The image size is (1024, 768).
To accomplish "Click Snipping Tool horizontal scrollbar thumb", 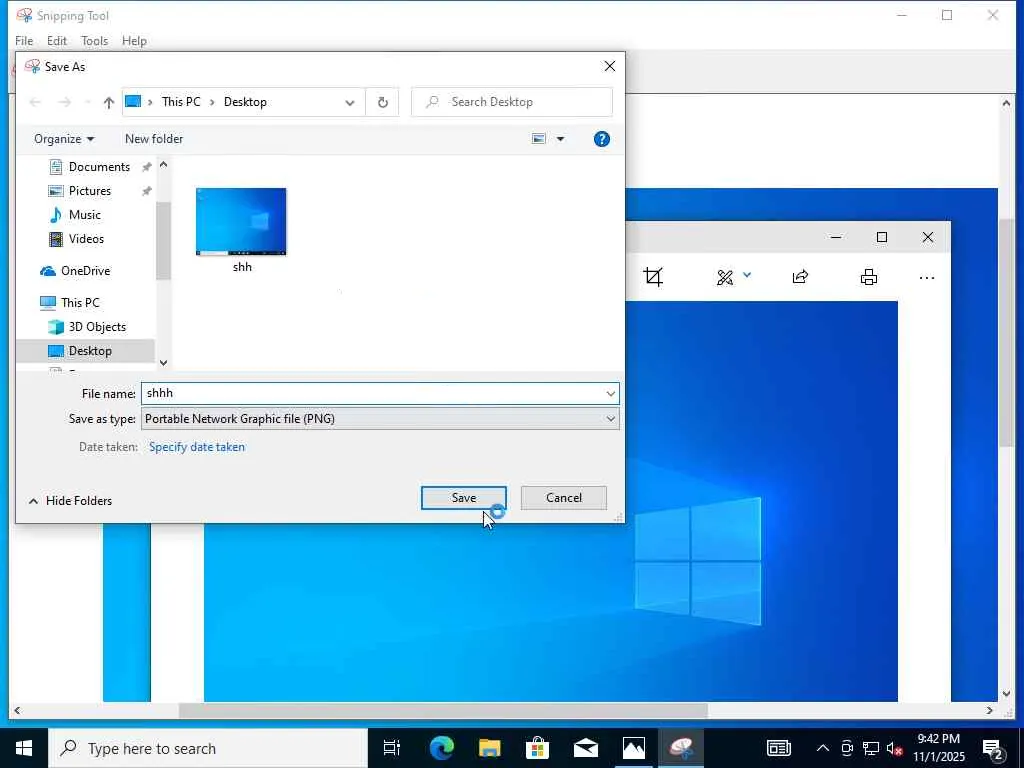I will [443, 710].
